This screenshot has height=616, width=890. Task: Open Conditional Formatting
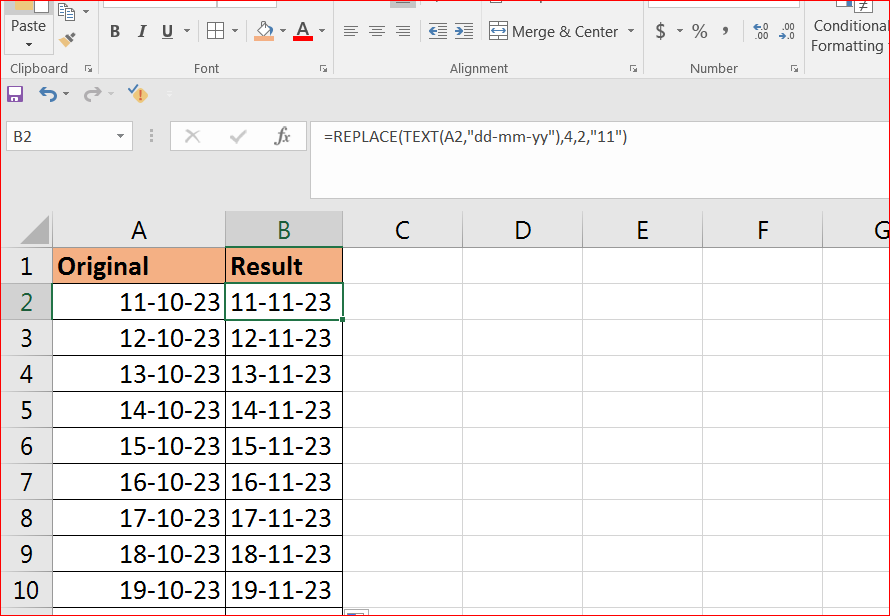(848, 35)
